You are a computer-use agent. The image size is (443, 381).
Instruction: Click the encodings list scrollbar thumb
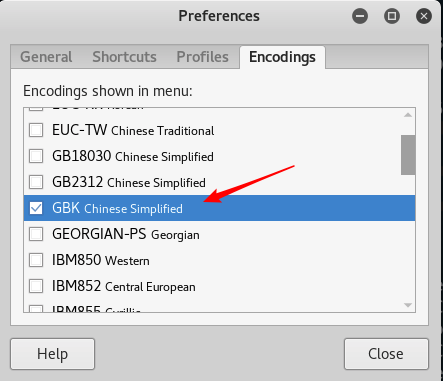coord(408,155)
